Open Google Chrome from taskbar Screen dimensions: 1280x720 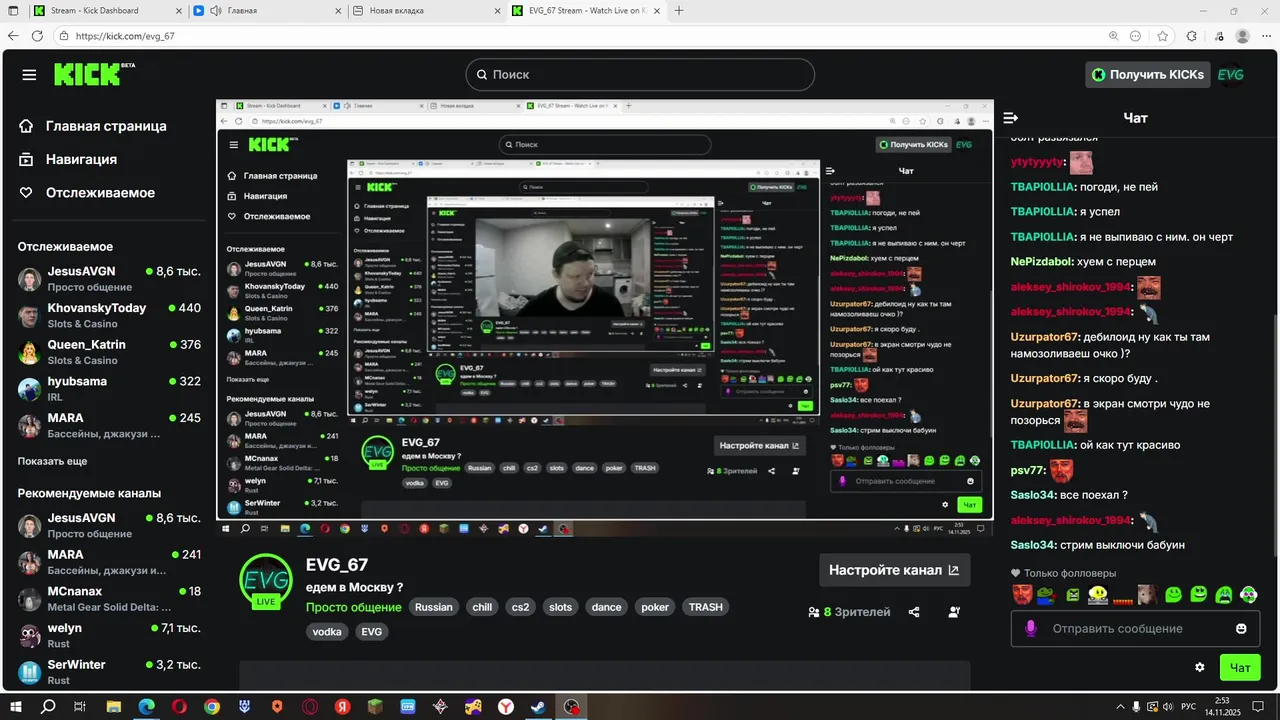click(212, 706)
